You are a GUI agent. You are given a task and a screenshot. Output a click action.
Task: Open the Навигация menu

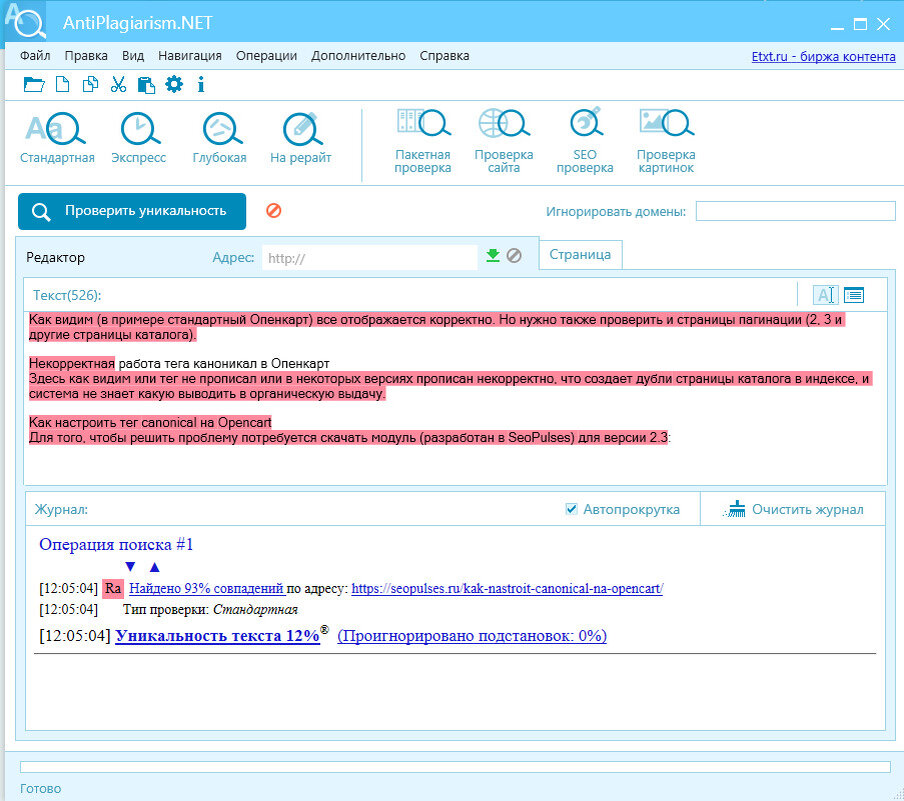pyautogui.click(x=190, y=56)
